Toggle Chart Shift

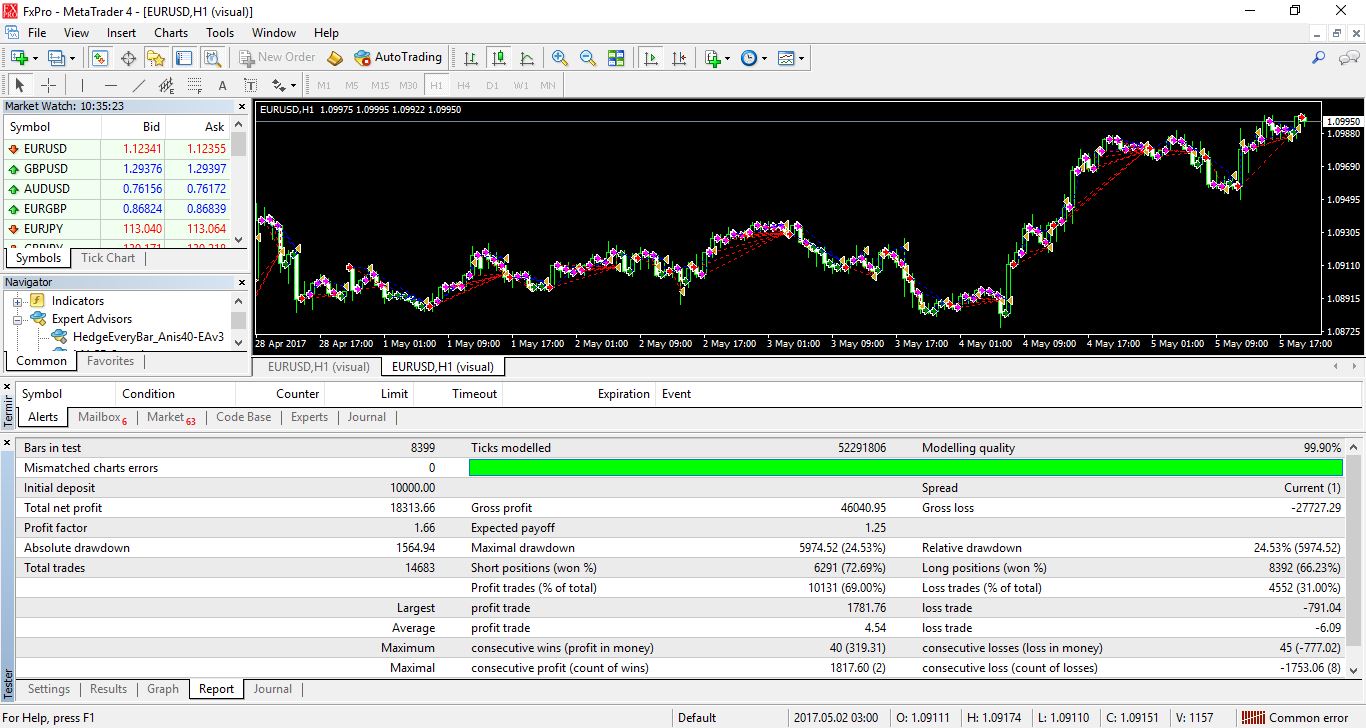(x=679, y=58)
